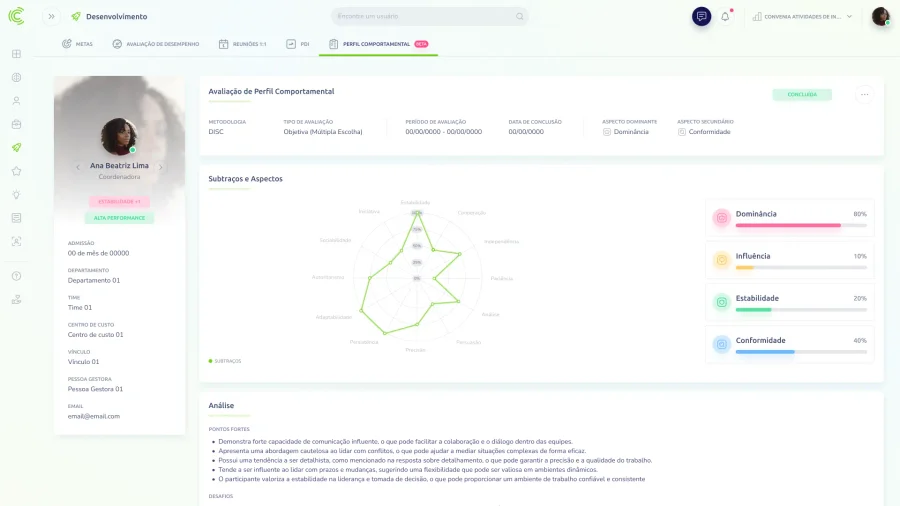Click the email@email.com text
Screen dimensions: 900x506
(94, 417)
